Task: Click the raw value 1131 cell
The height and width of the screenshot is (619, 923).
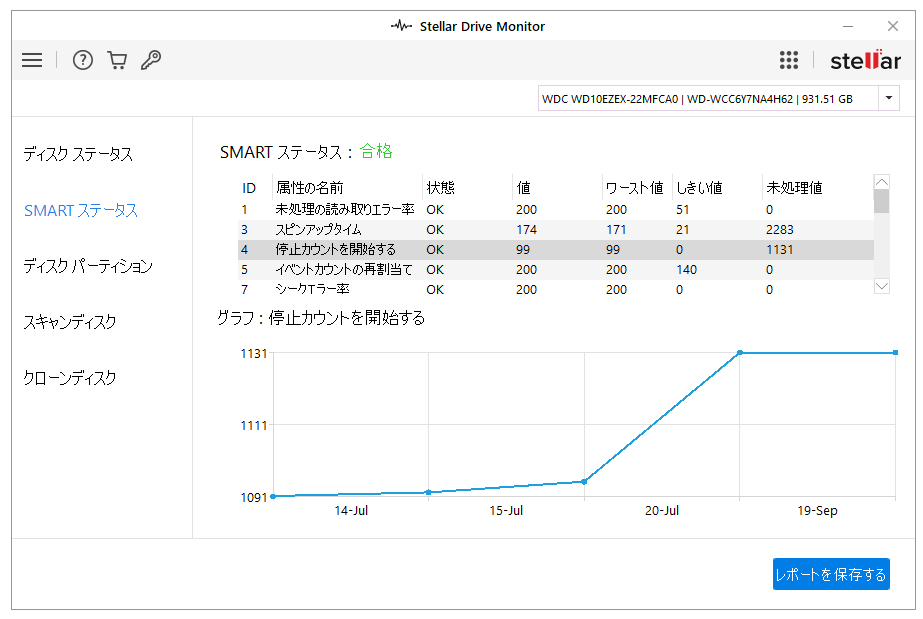Action: pos(779,249)
